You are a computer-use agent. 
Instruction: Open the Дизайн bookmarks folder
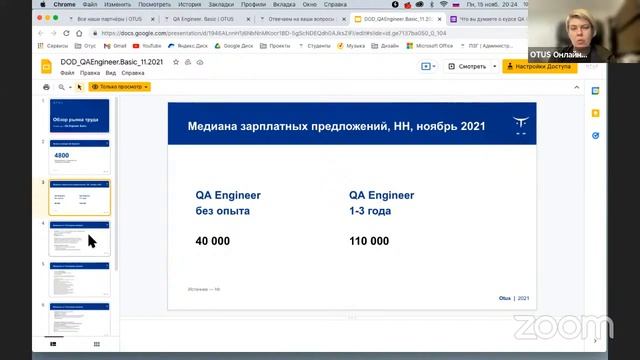[x=385, y=46]
